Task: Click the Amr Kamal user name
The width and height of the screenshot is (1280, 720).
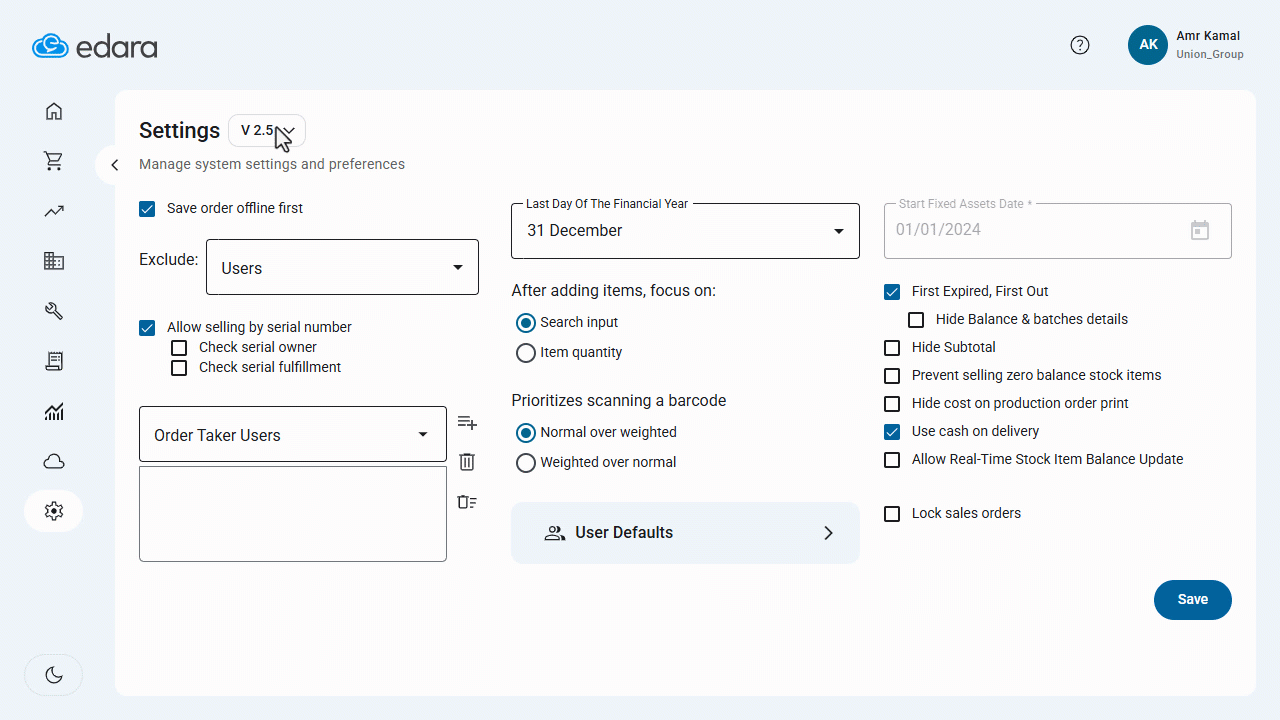Action: (x=1208, y=36)
